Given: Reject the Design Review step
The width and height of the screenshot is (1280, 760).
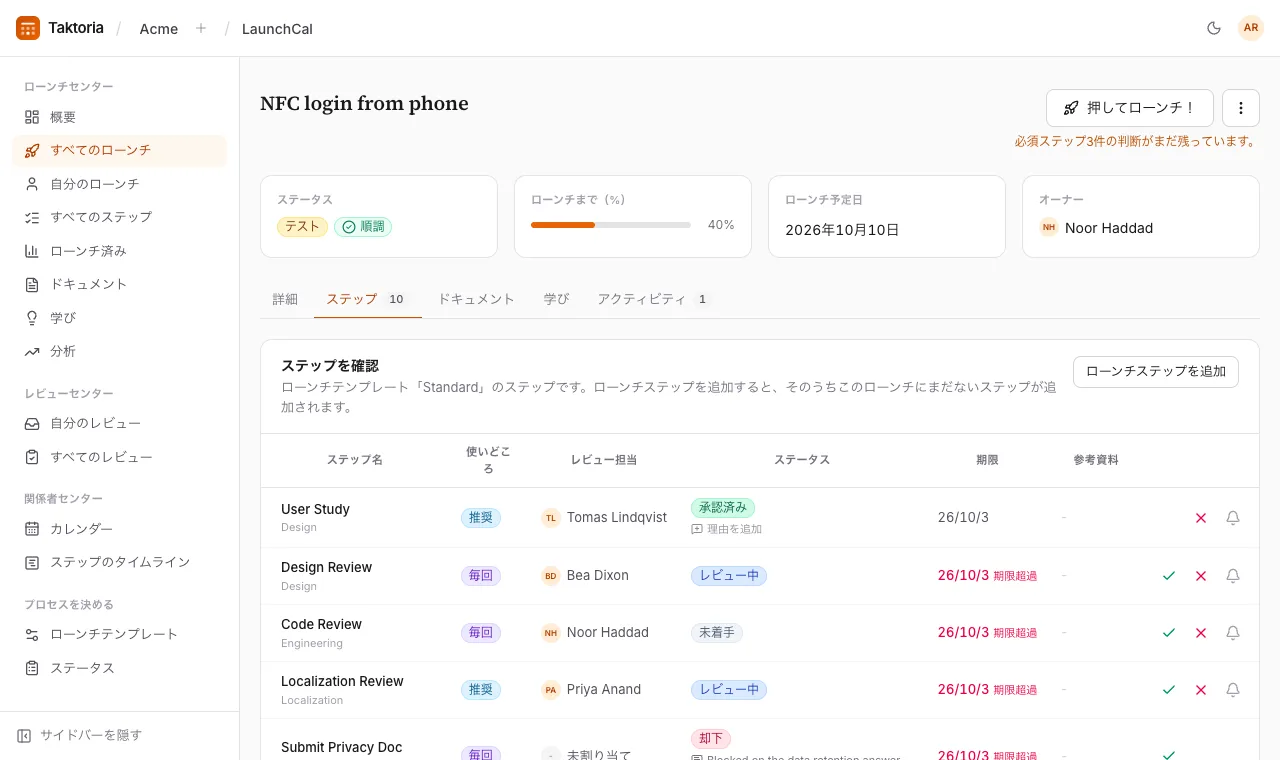Looking at the screenshot, I should 1201,576.
